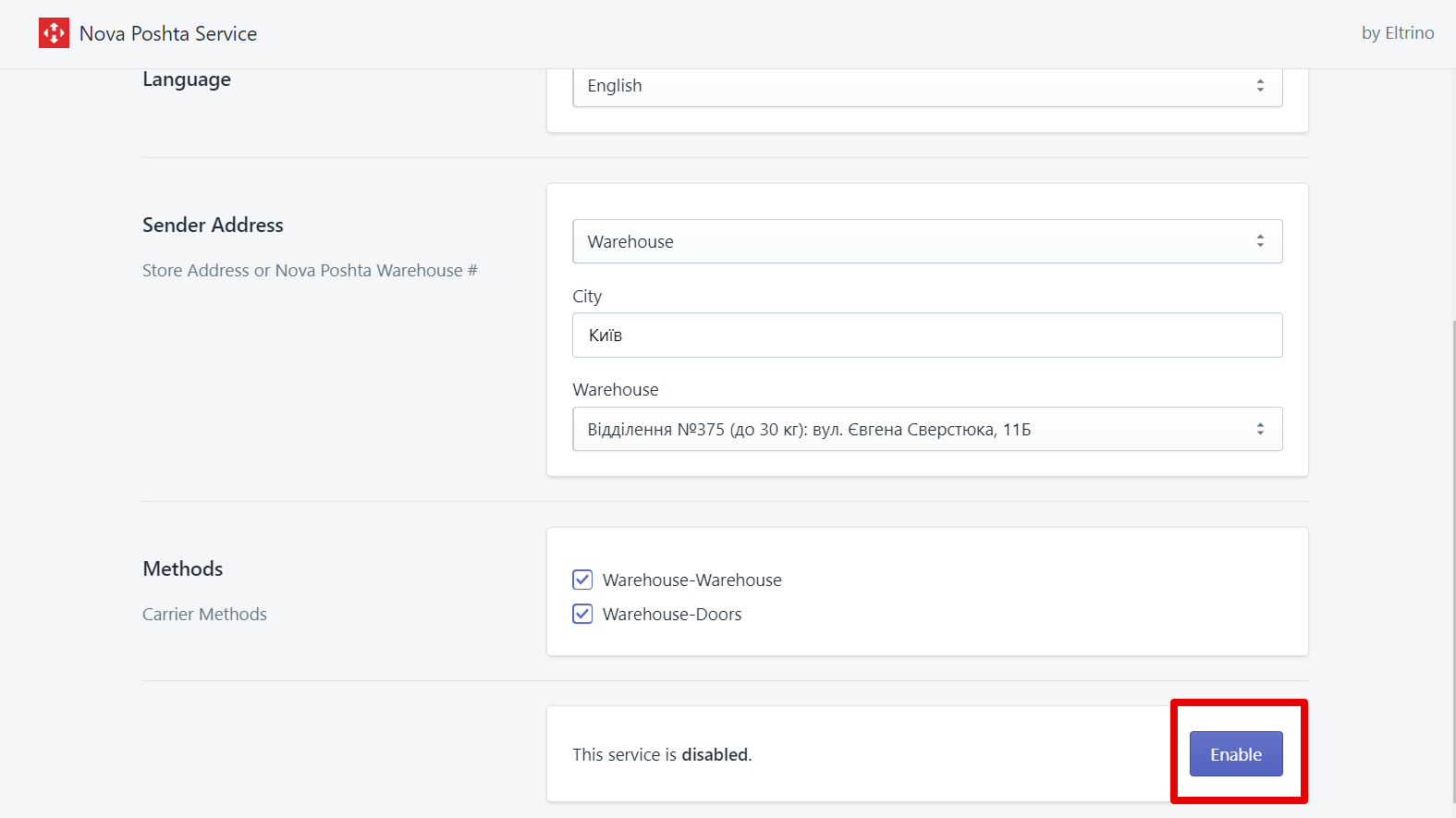Click the Warehouse-Warehouse label text

(x=692, y=580)
